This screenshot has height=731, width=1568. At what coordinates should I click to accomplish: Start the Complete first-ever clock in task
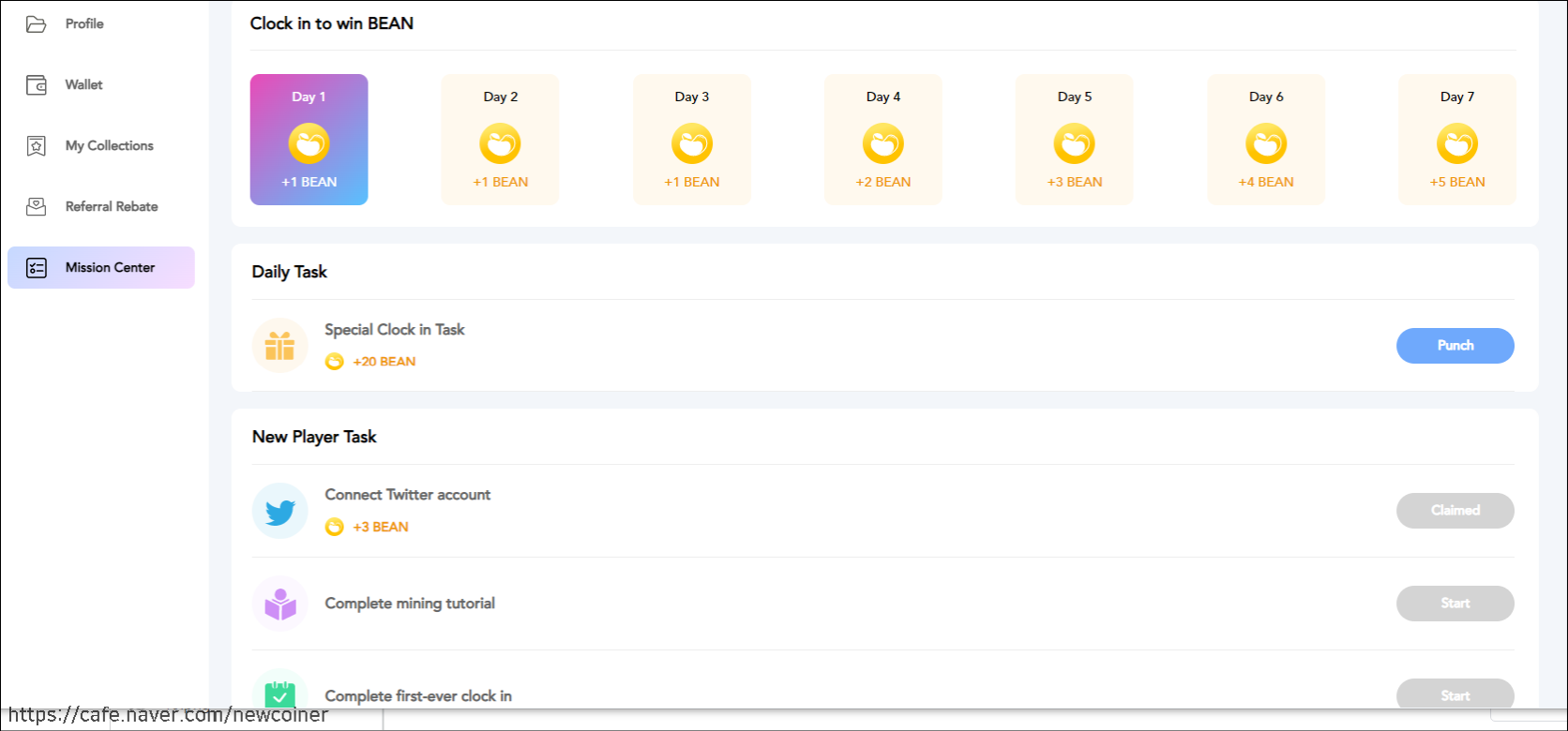click(x=1455, y=694)
